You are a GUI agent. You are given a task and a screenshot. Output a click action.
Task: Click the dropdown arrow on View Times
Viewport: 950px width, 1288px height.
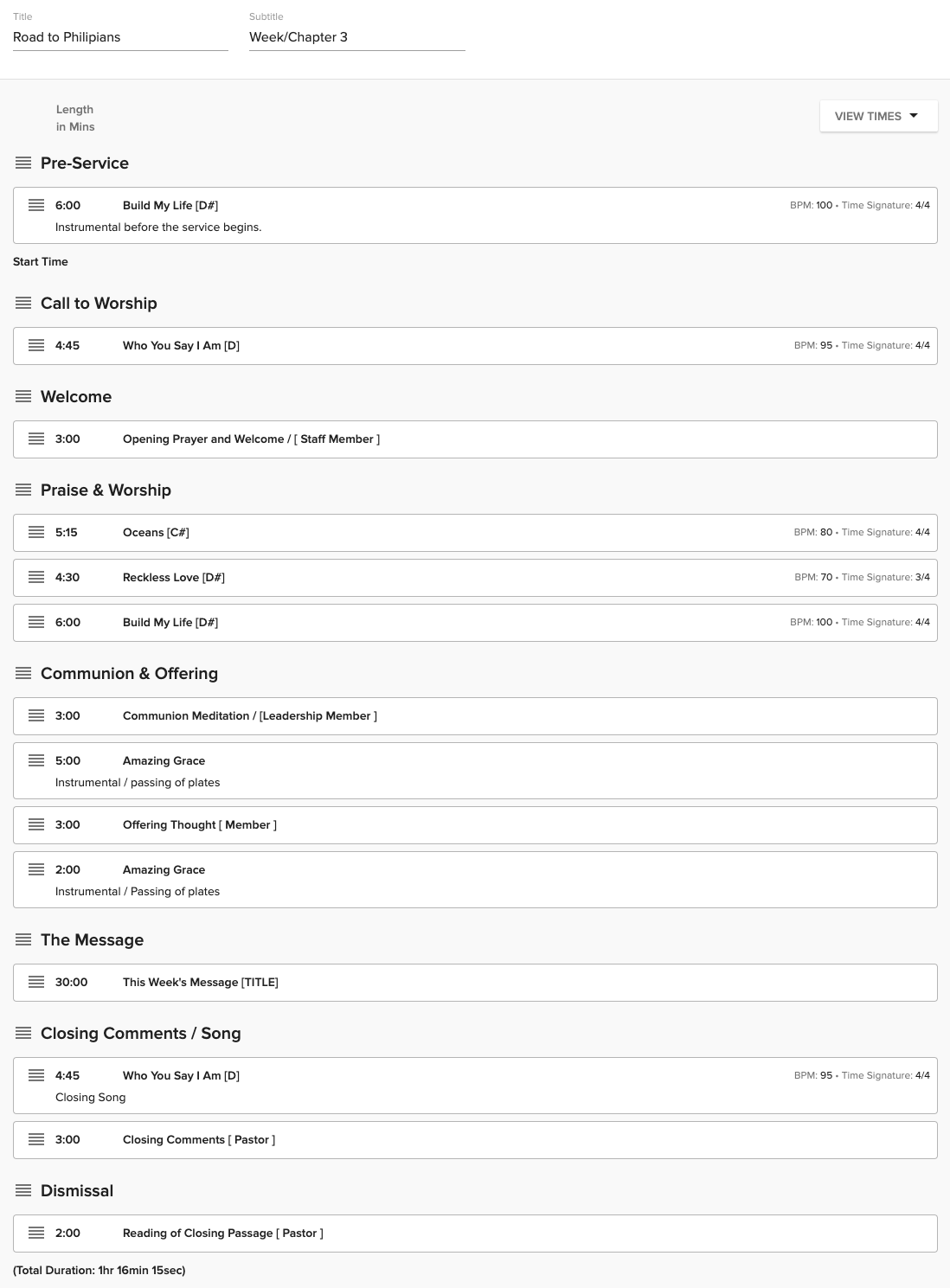click(914, 116)
